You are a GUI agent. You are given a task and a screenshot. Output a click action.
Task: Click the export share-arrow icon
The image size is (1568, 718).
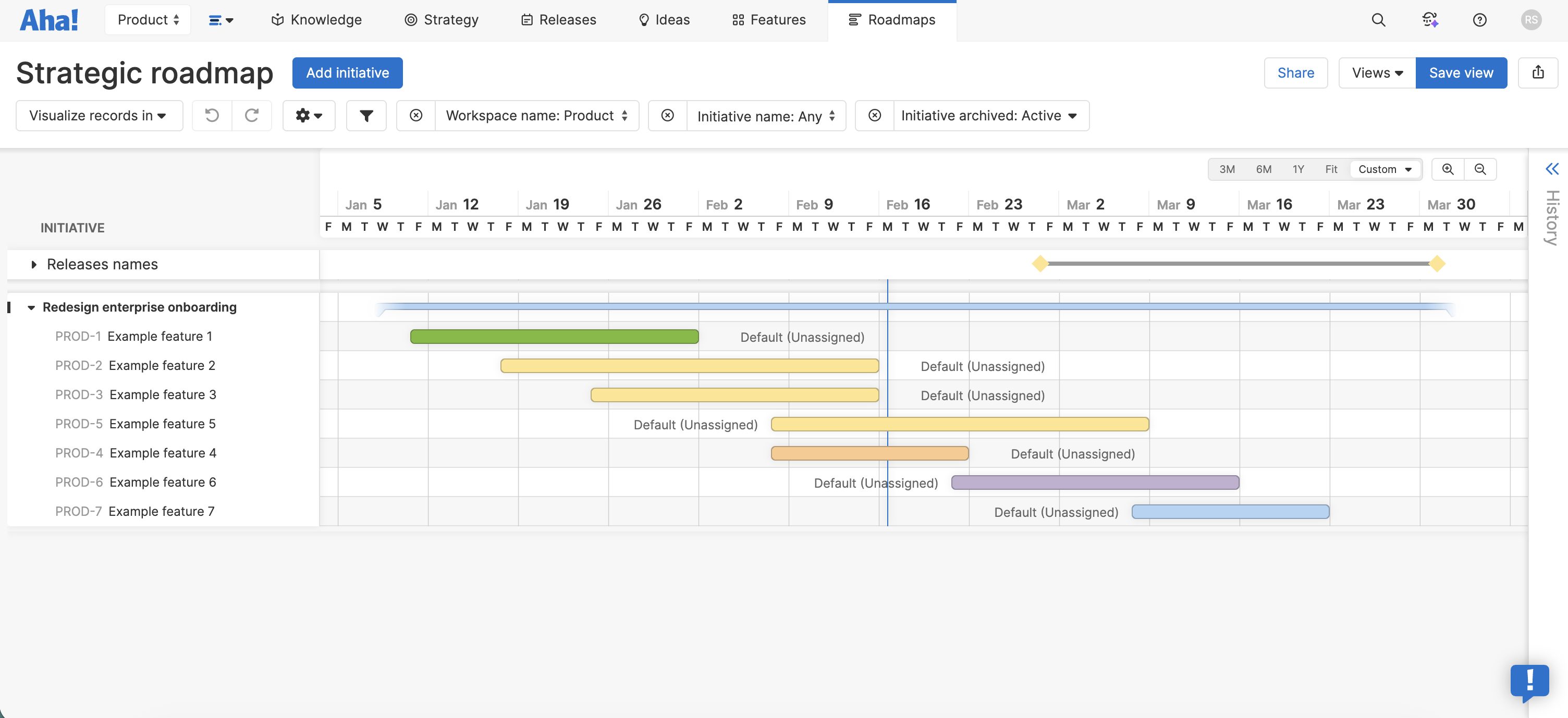click(1538, 73)
